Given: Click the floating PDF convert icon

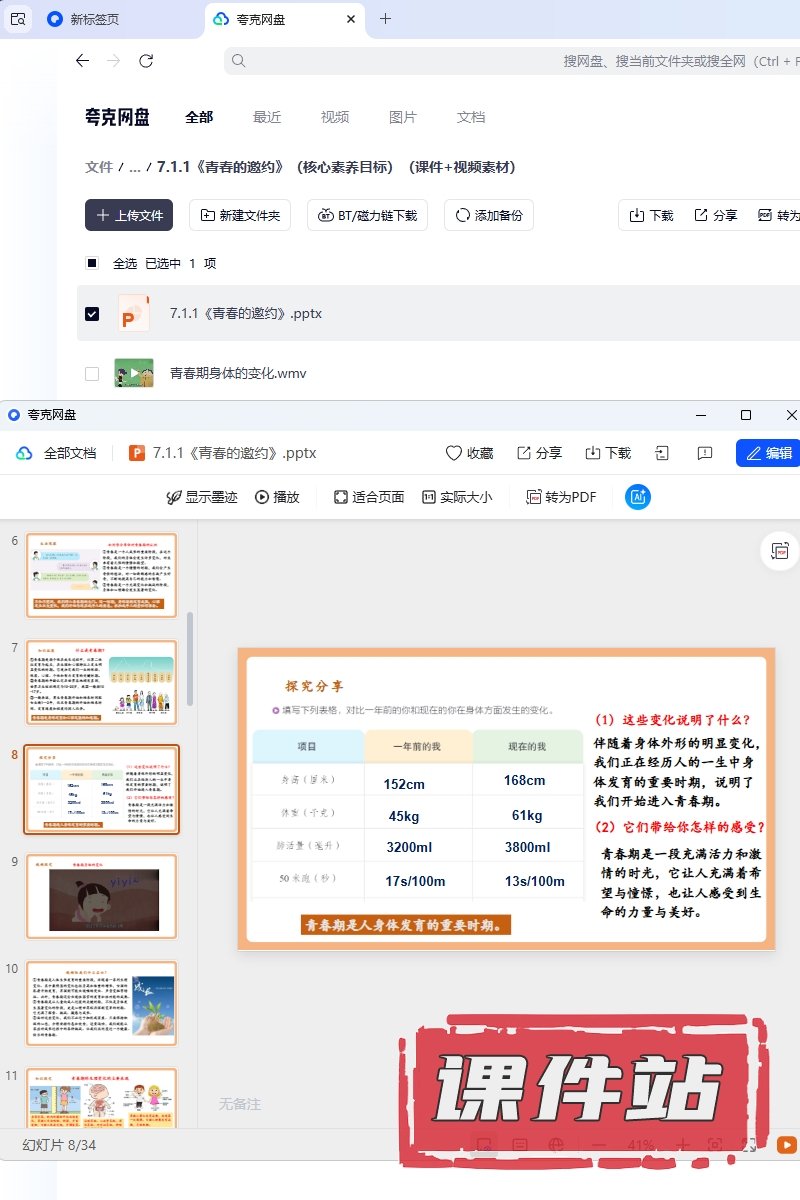Looking at the screenshot, I should (x=780, y=551).
